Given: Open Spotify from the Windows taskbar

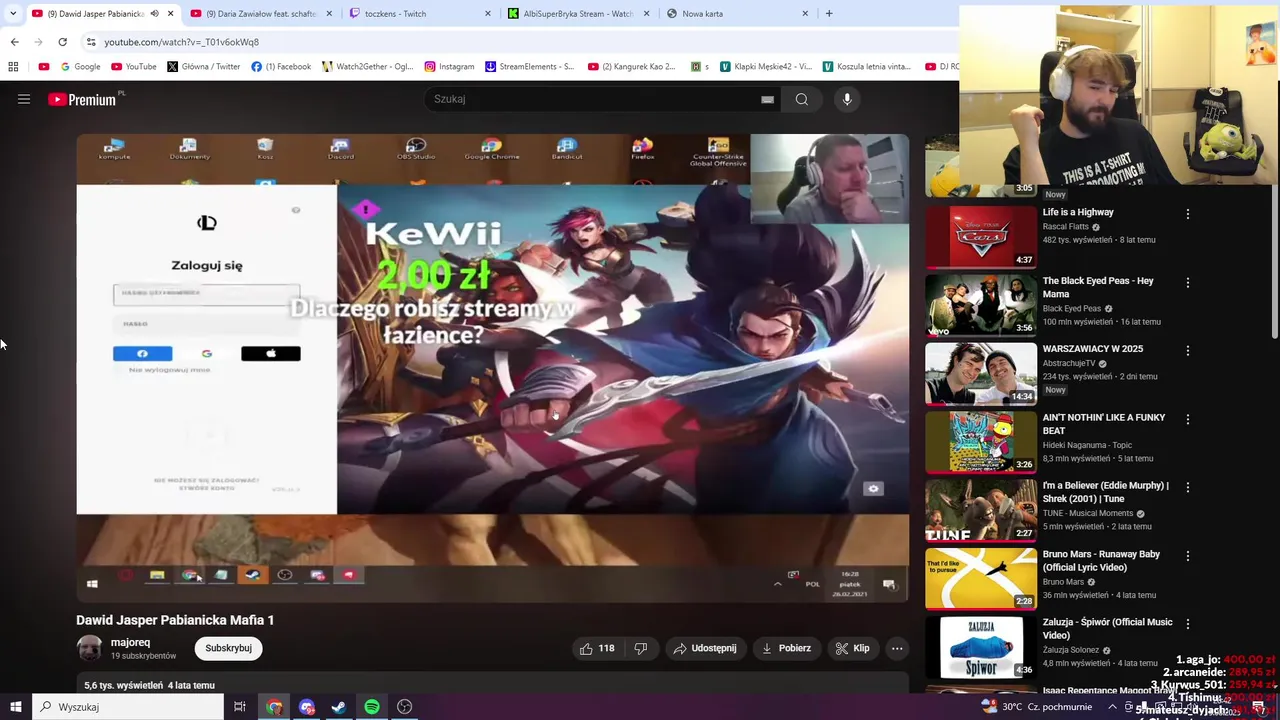Looking at the screenshot, I should click(x=372, y=707).
